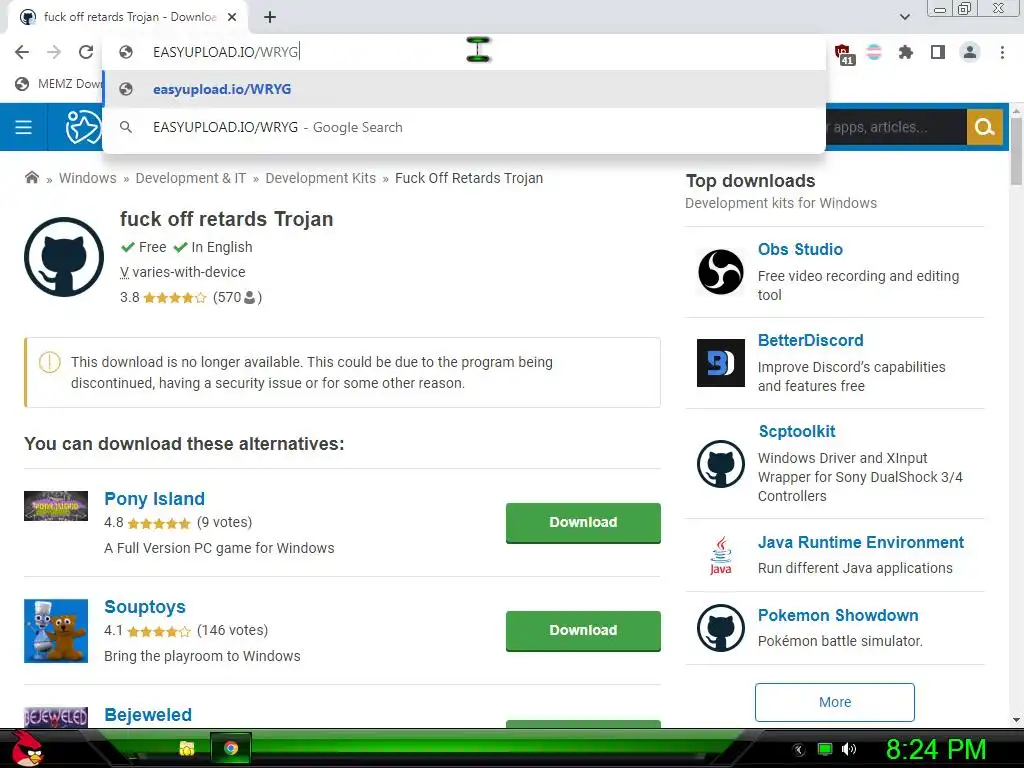Click the More button under top downloads

tap(835, 702)
